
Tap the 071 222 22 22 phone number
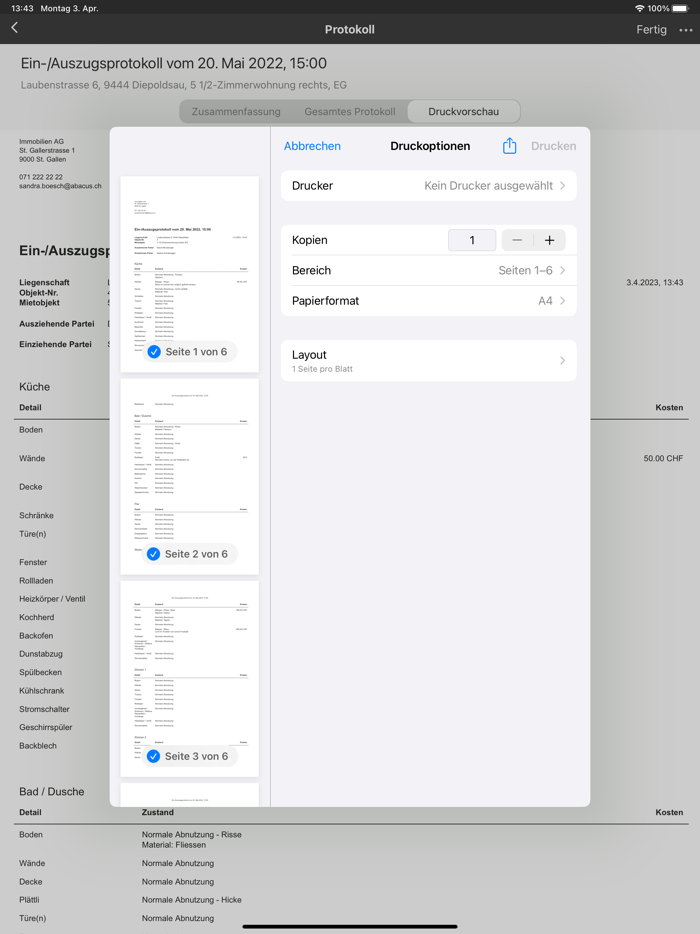(41, 177)
